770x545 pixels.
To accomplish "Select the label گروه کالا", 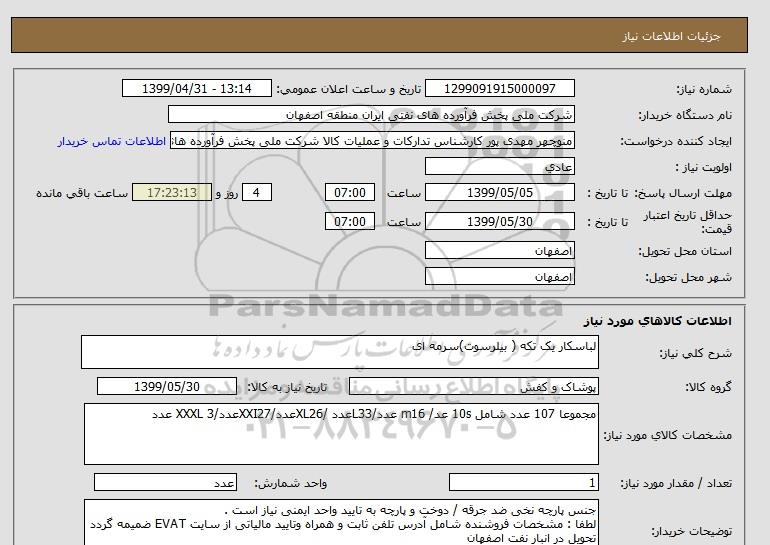I will [709, 387].
